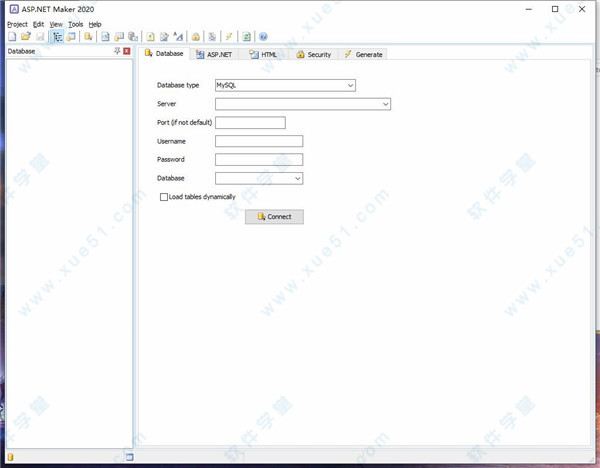This screenshot has width=600, height=468.
Task: Click the yellow database status bar icon
Action: [x=10, y=457]
